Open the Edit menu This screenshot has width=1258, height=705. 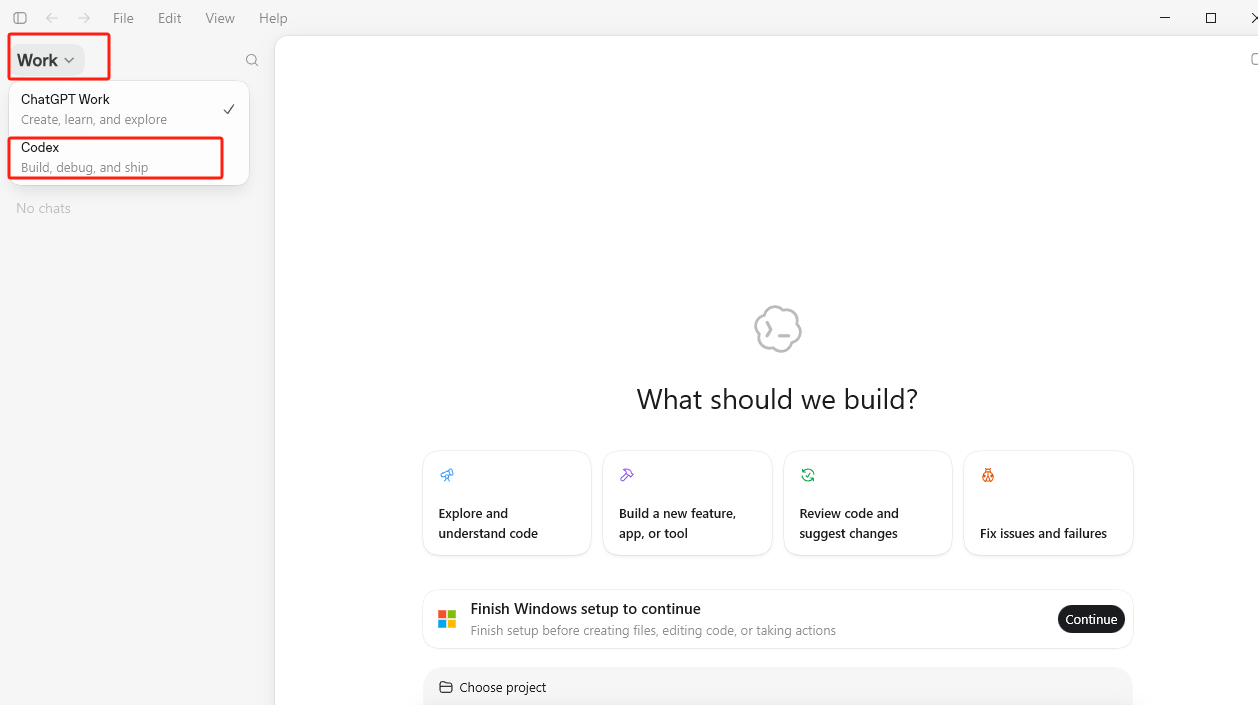coord(170,18)
